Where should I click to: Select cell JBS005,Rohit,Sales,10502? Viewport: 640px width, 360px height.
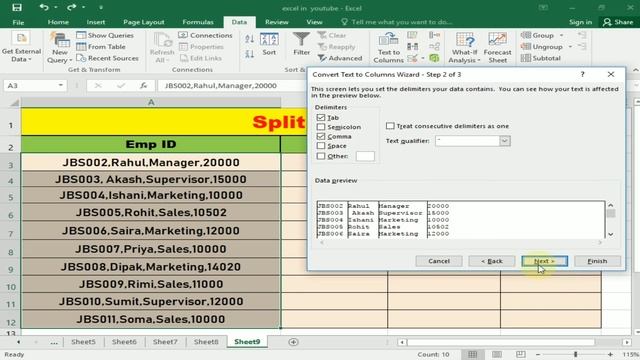click(151, 213)
